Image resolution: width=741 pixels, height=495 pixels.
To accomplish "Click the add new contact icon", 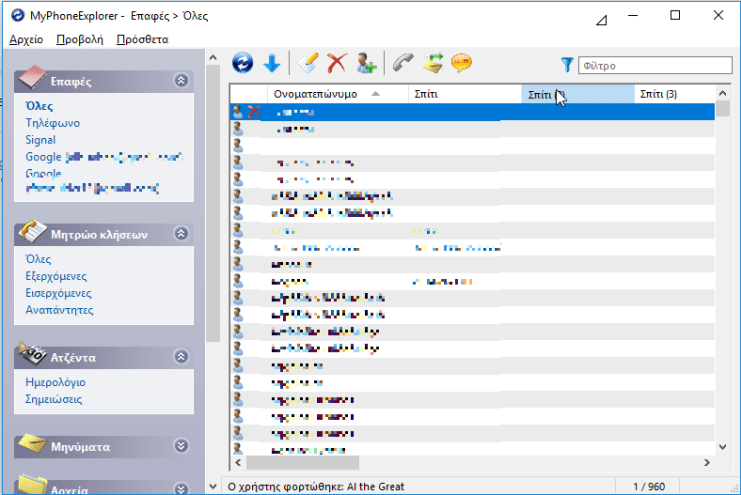I will pos(366,63).
